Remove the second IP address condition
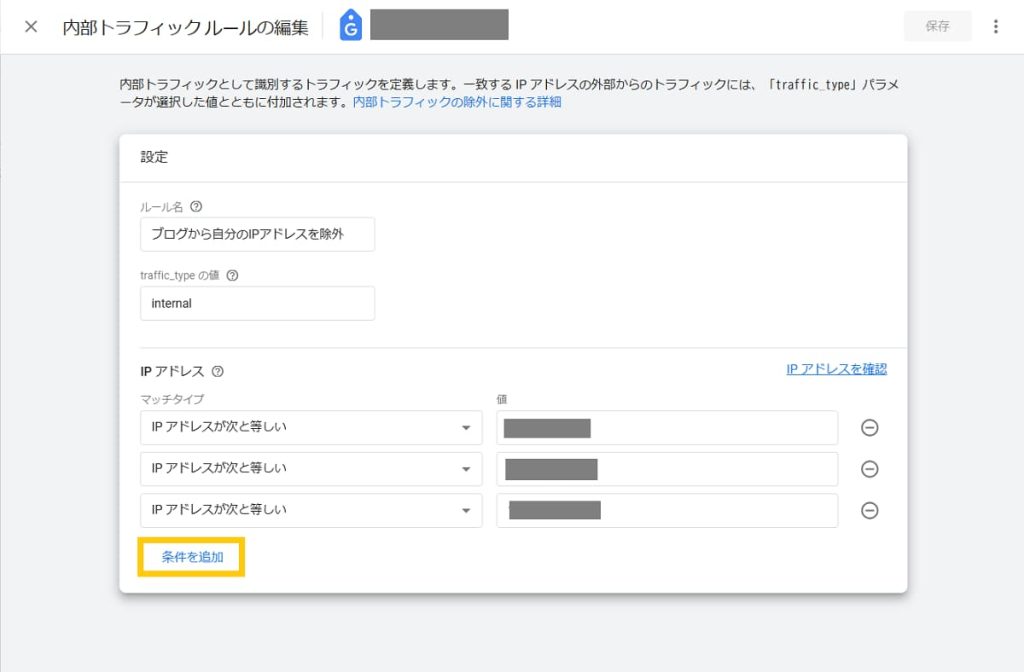This screenshot has height=672, width=1024. 870,469
